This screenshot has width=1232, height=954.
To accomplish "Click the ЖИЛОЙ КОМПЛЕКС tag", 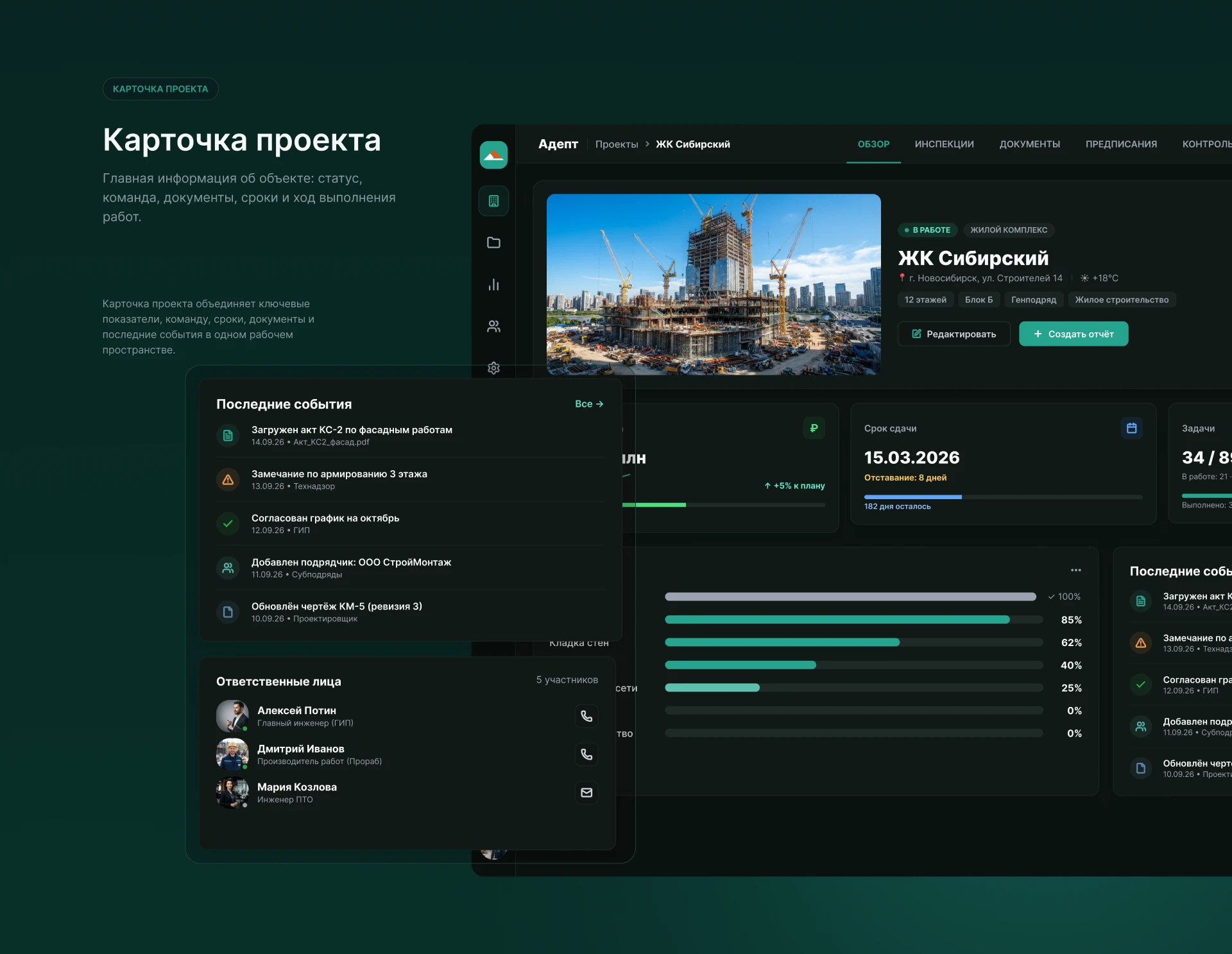I will (x=1008, y=230).
